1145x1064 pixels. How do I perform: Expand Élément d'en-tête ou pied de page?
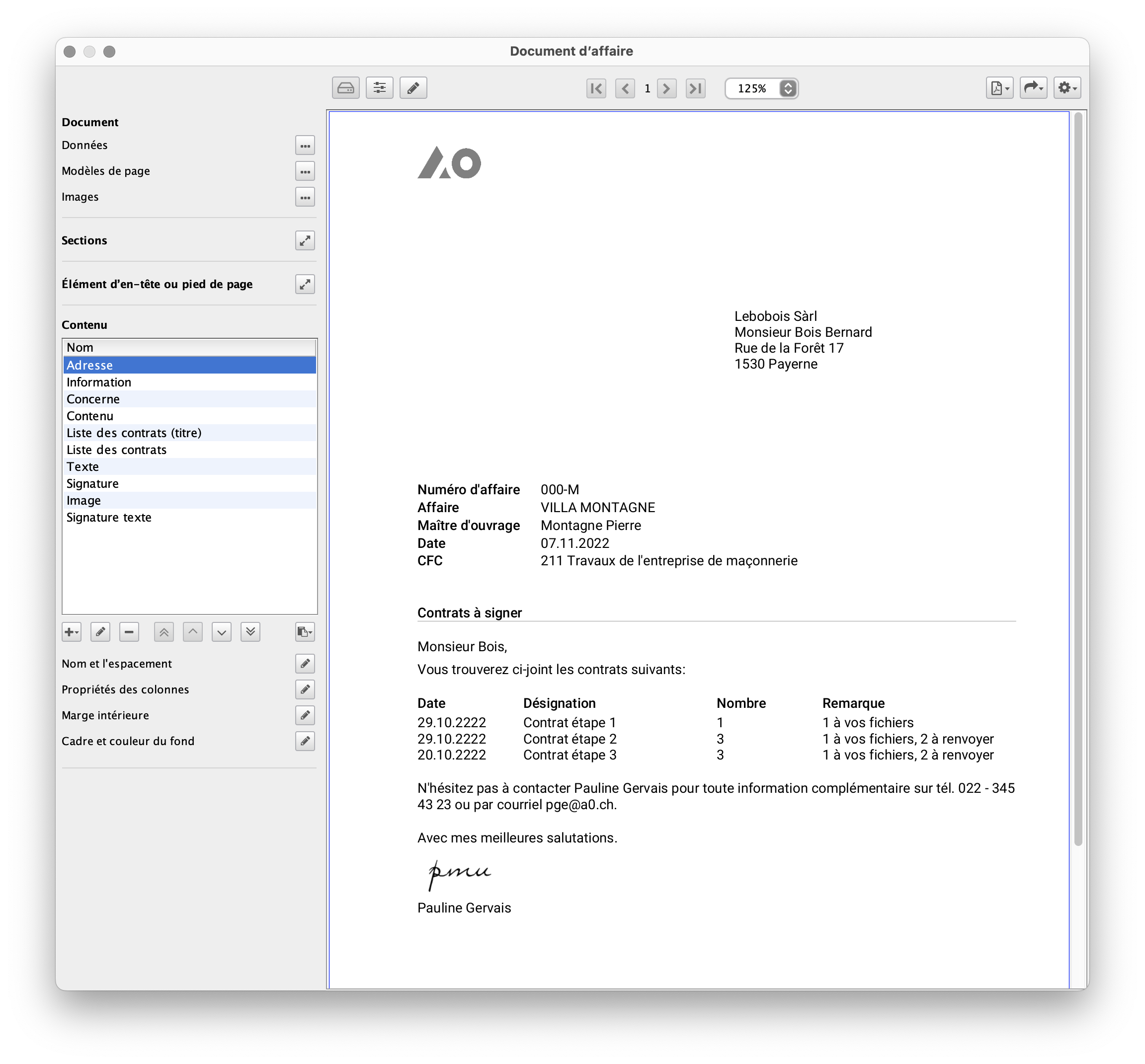(x=305, y=285)
